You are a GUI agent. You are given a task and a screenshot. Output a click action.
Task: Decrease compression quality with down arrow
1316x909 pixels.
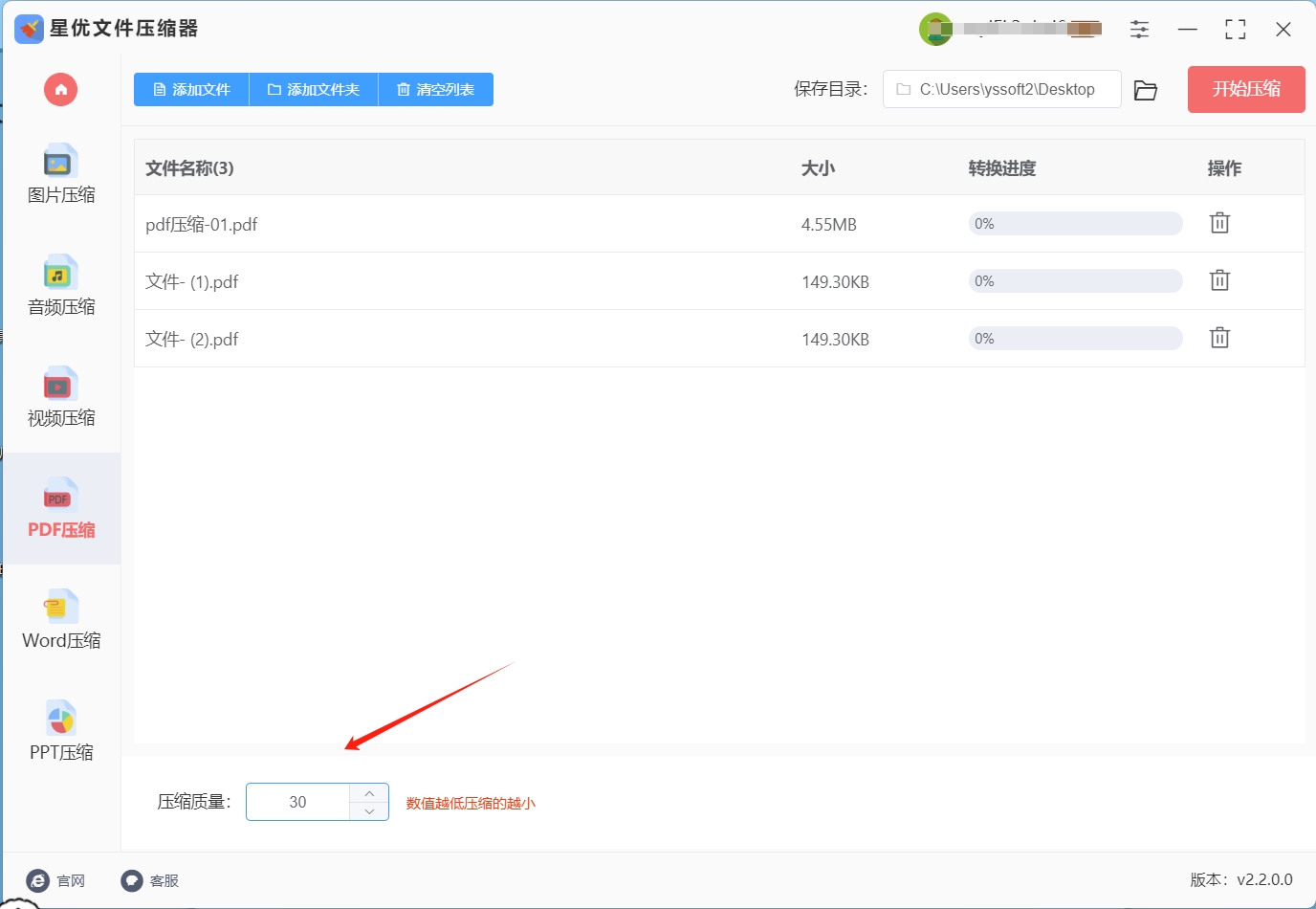click(x=369, y=811)
